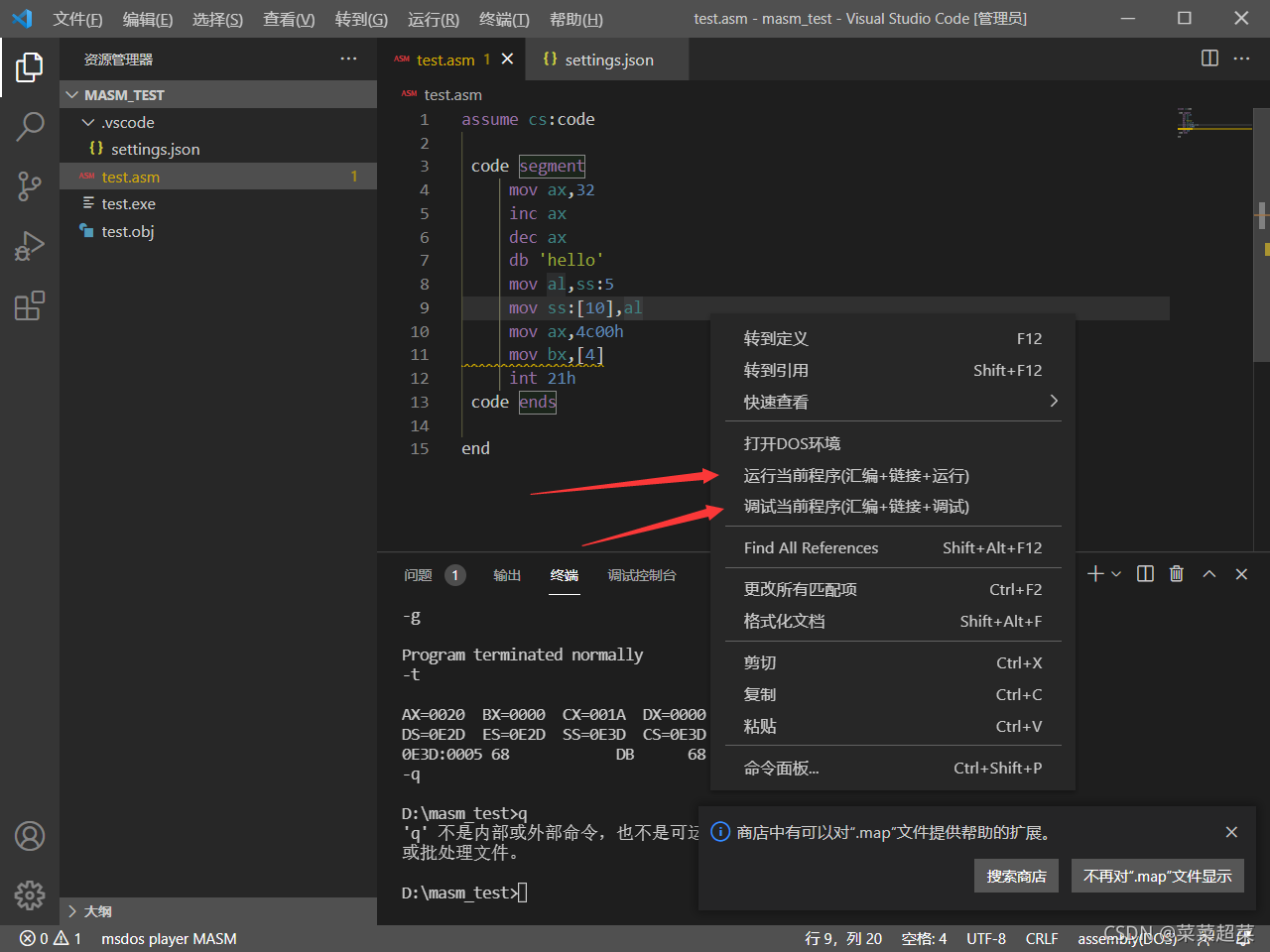Image resolution: width=1270 pixels, height=952 pixels.
Task: Open the 帮助(H) menu
Action: coord(575,19)
